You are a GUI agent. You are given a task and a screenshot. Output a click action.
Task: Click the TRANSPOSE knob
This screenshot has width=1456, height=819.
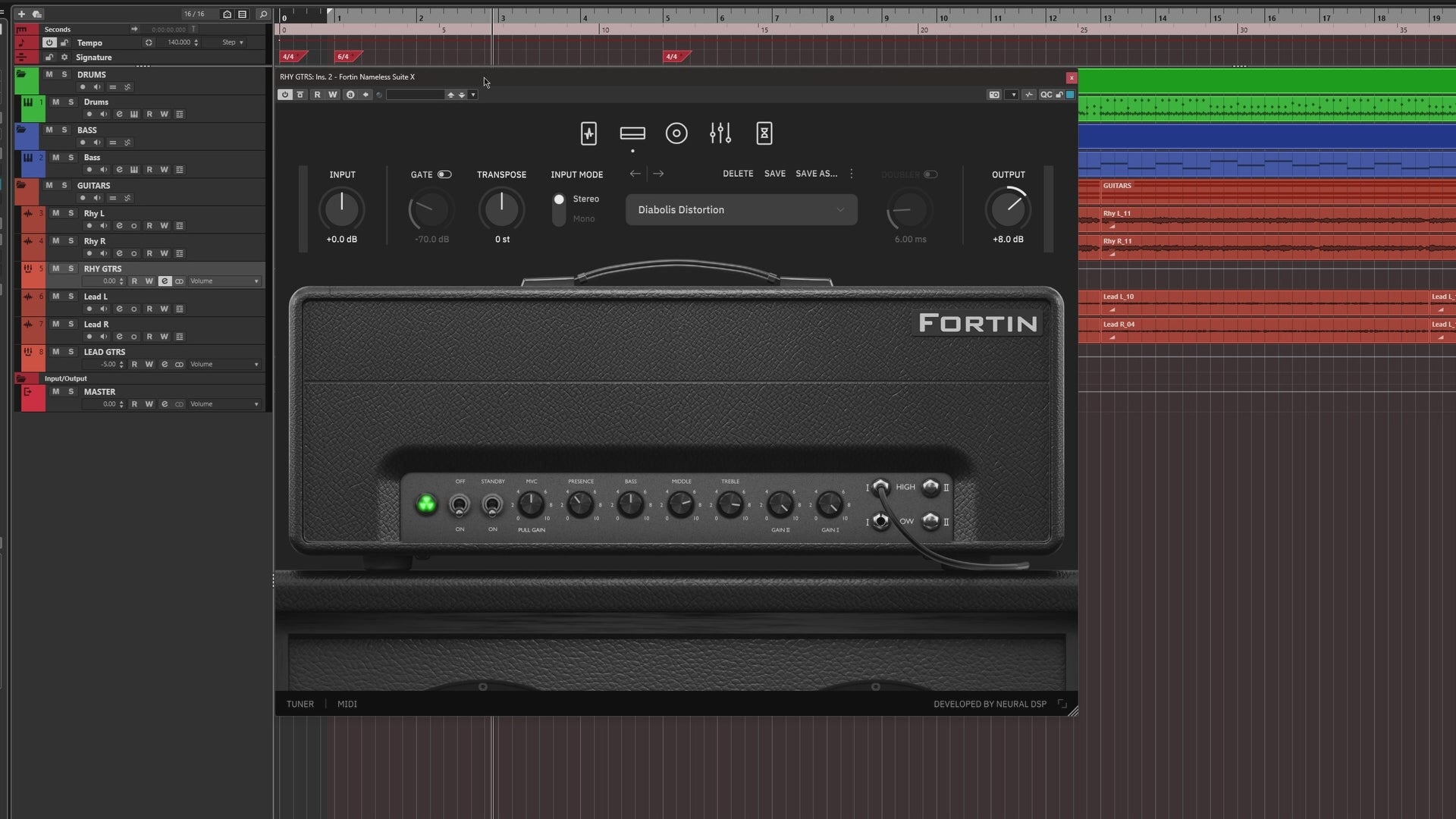(x=501, y=209)
